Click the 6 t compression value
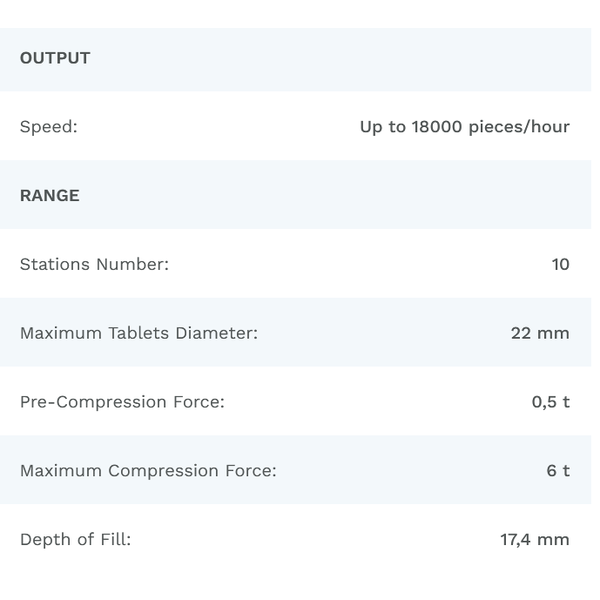The image size is (600, 600). (x=558, y=471)
